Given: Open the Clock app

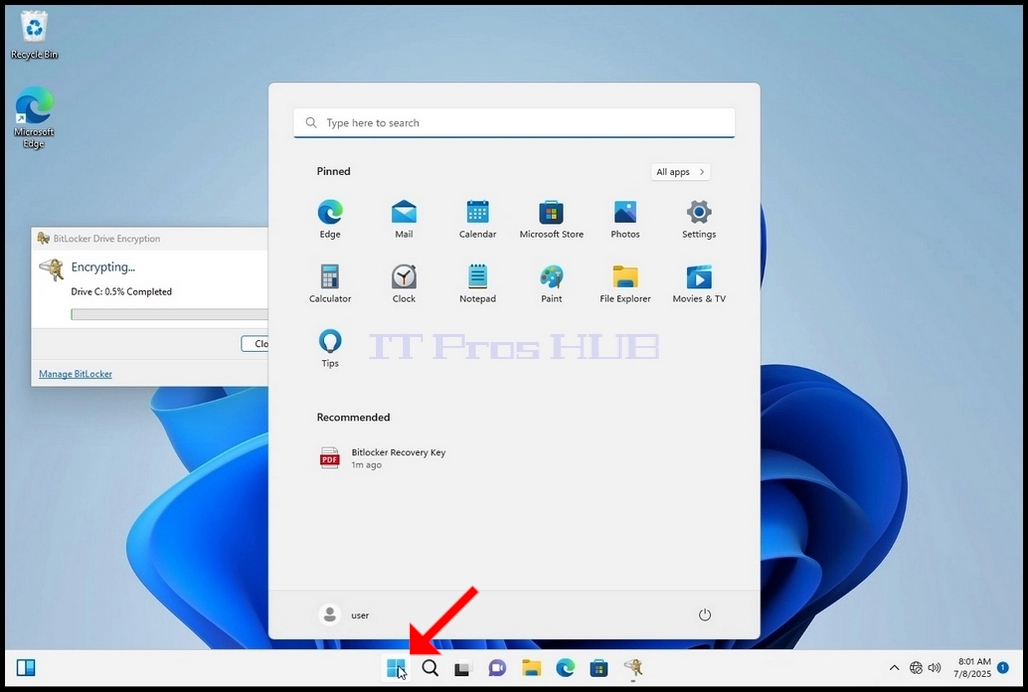Looking at the screenshot, I should pos(404,284).
